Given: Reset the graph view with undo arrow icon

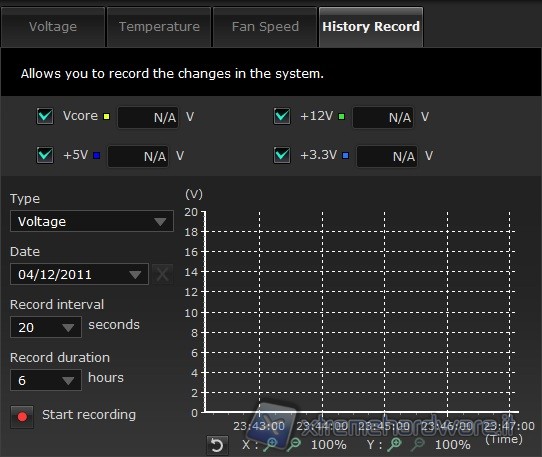Looking at the screenshot, I should [217, 445].
